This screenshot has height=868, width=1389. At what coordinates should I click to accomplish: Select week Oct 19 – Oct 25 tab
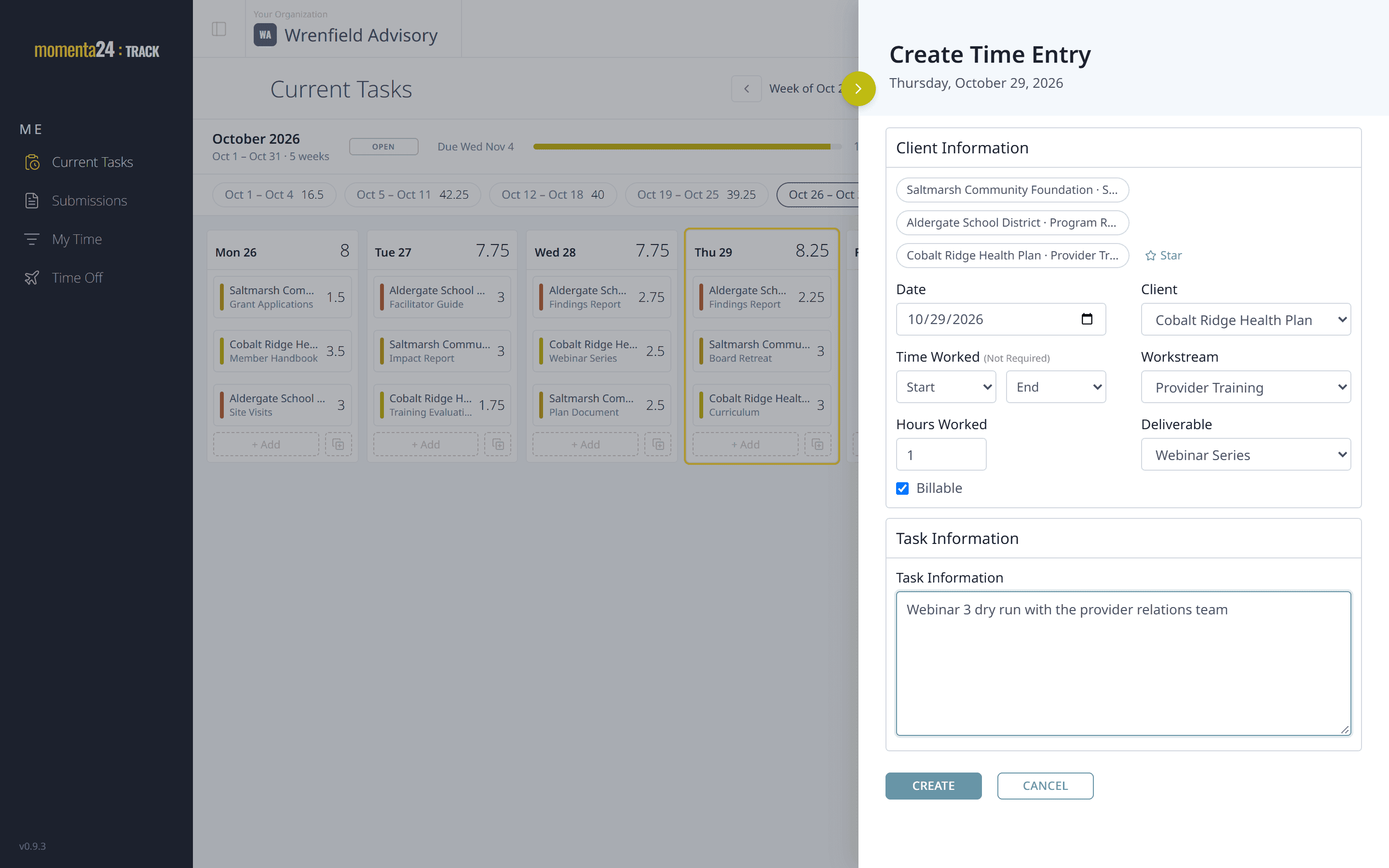coord(696,195)
